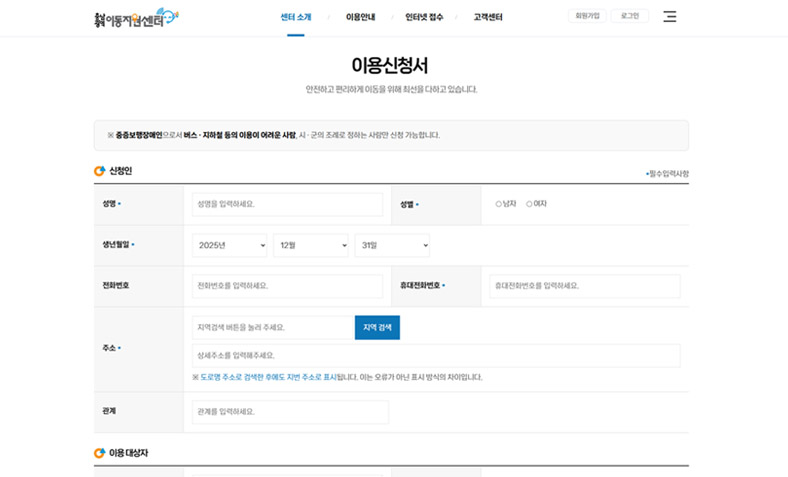Viewport: 788px width, 477px height.
Task: Click the 전화번호 input field
Action: click(x=287, y=286)
